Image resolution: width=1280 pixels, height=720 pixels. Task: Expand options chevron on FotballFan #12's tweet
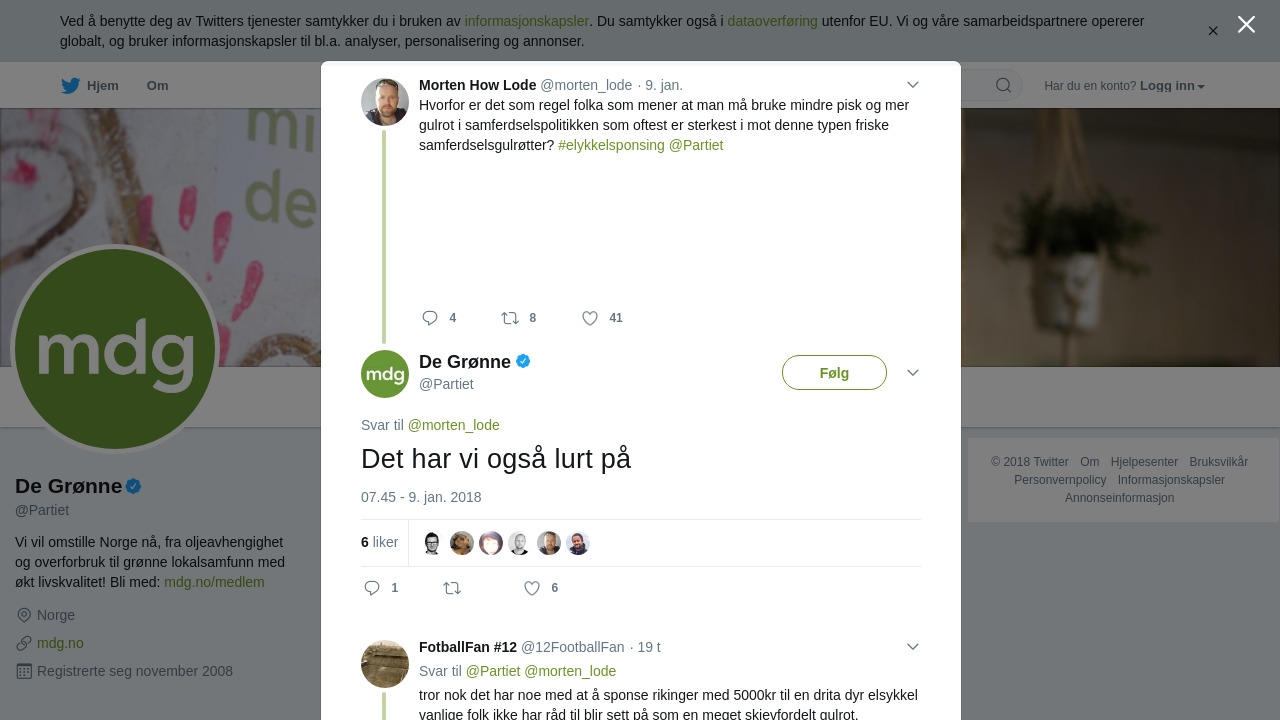(x=913, y=647)
